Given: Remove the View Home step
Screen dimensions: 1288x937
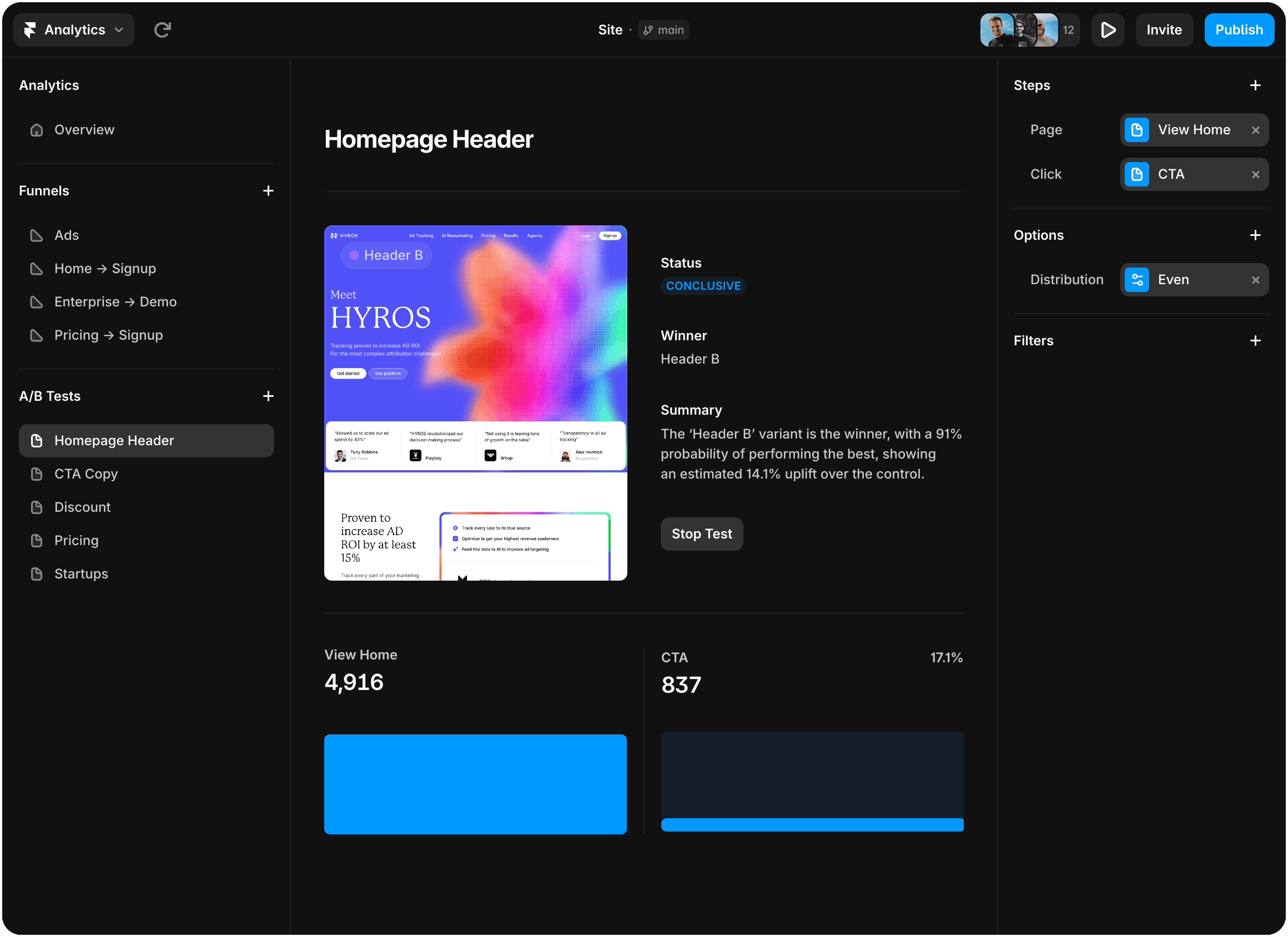Looking at the screenshot, I should tap(1255, 130).
